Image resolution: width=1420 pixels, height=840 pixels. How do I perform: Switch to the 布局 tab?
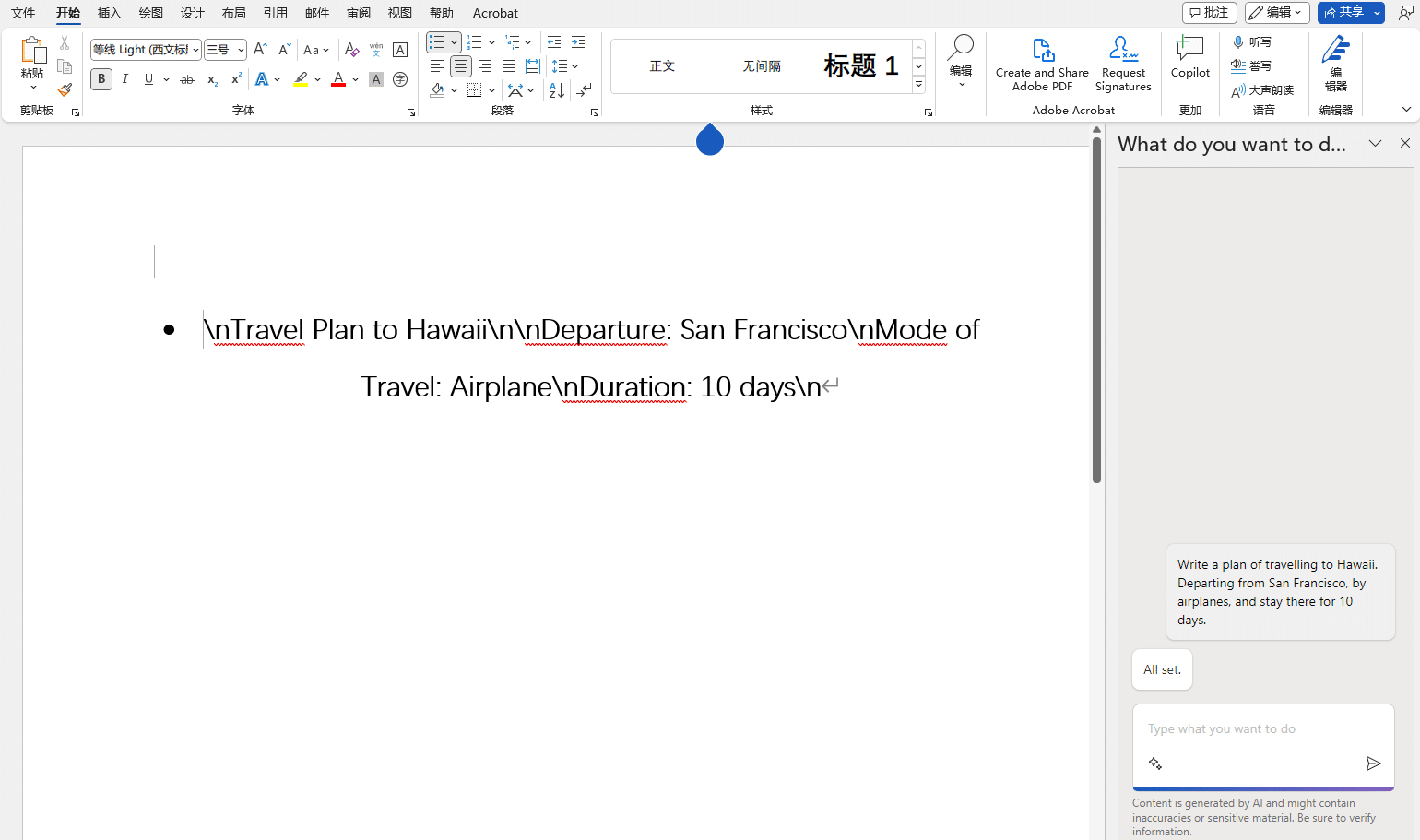click(x=234, y=13)
